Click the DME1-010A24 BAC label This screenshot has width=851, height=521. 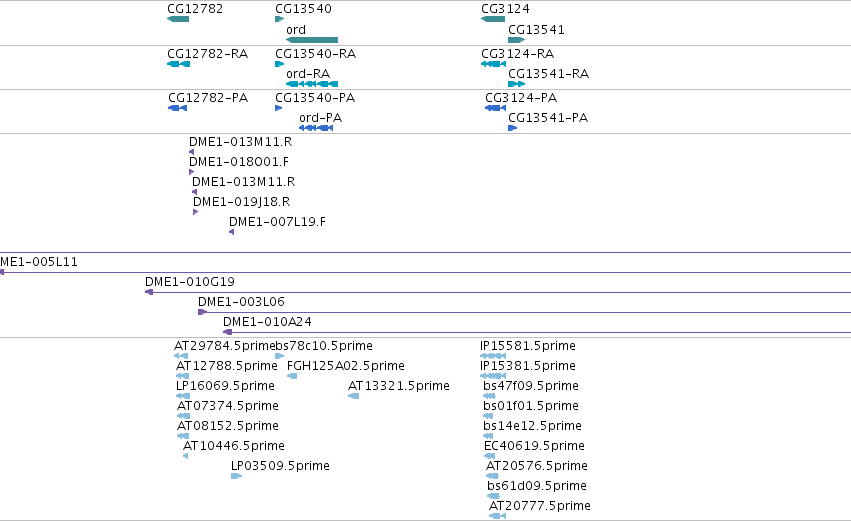[x=267, y=322]
